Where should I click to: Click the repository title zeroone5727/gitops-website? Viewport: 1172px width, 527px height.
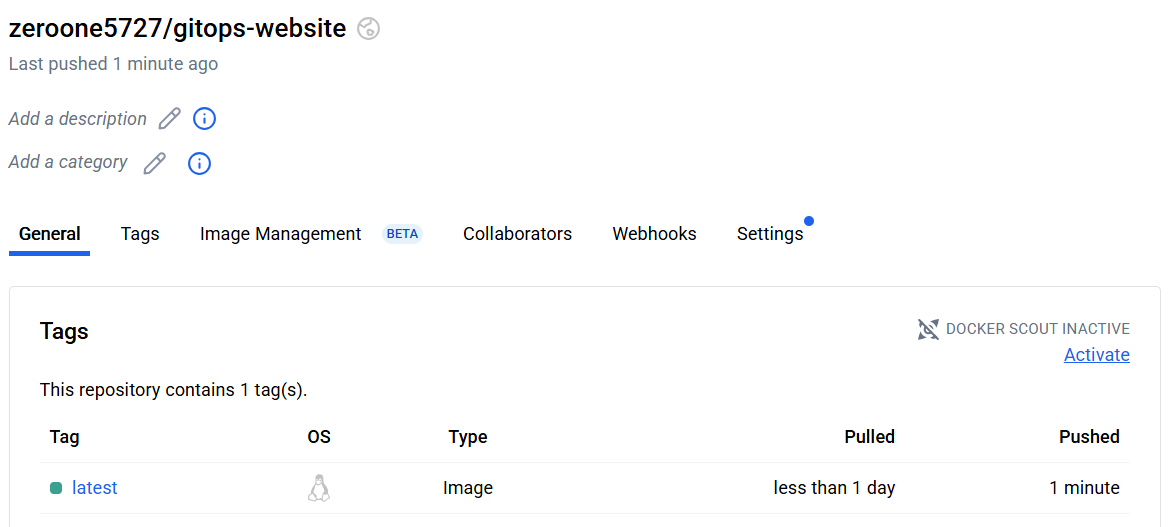click(x=178, y=28)
